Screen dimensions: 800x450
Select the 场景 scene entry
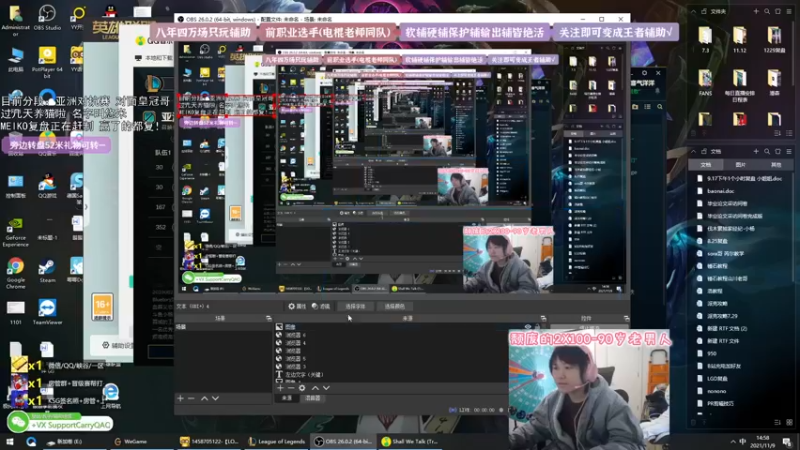(223, 327)
